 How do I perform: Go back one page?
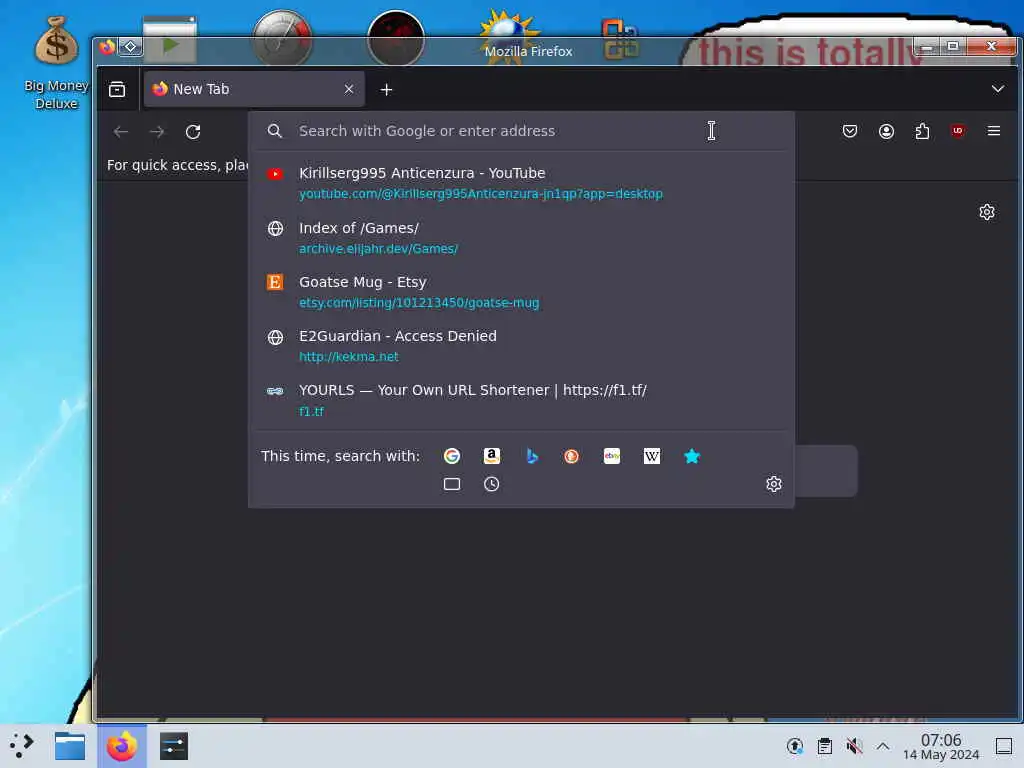pos(121,132)
